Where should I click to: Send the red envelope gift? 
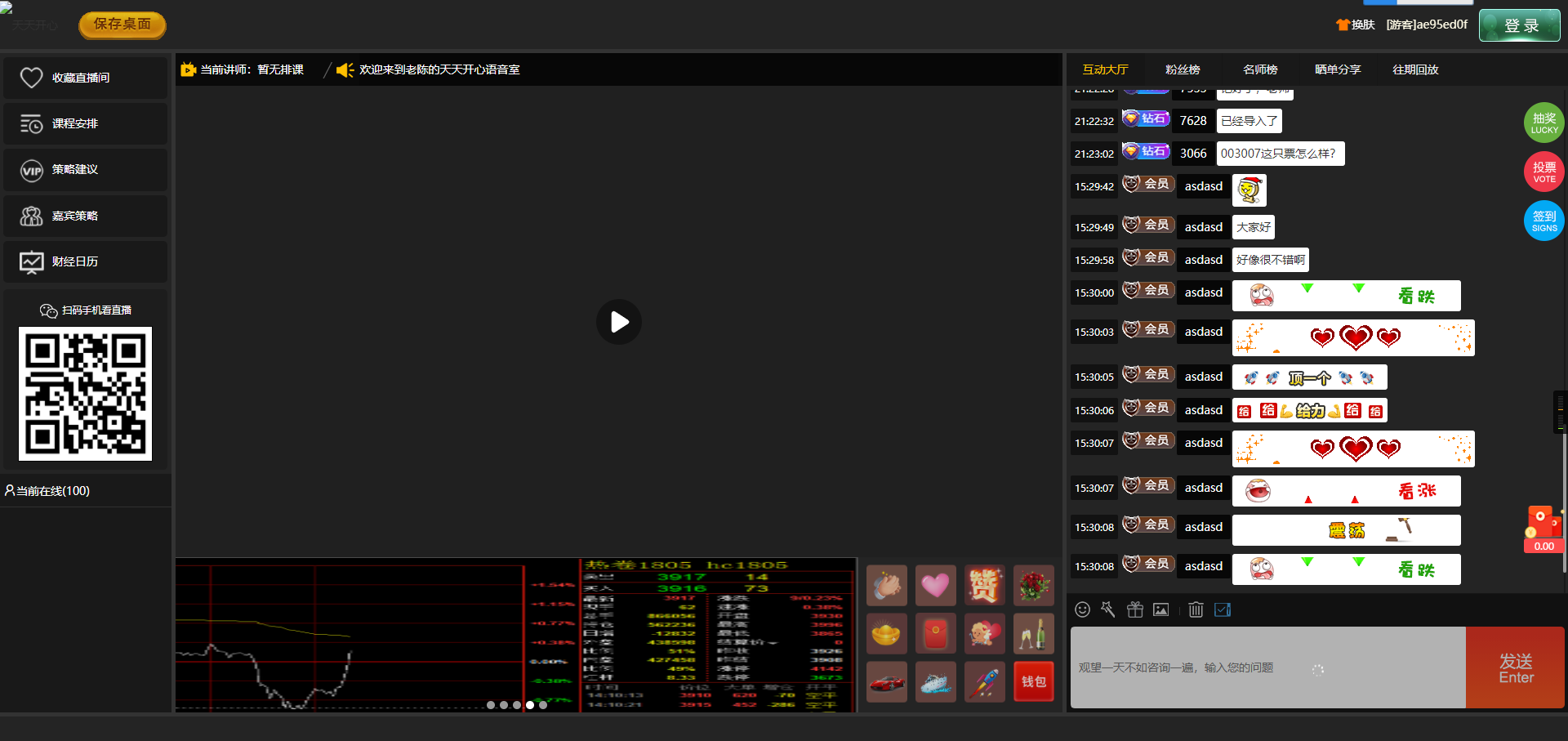(935, 633)
